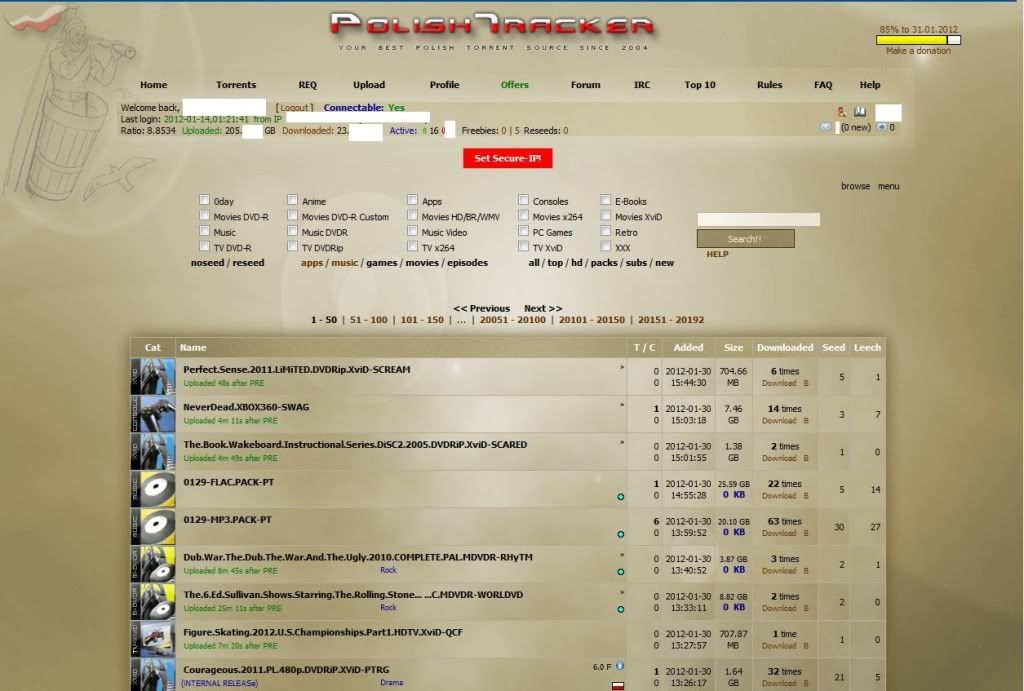Click the green circle icon in 0129-FLAC.PACK-PT row

click(x=620, y=497)
